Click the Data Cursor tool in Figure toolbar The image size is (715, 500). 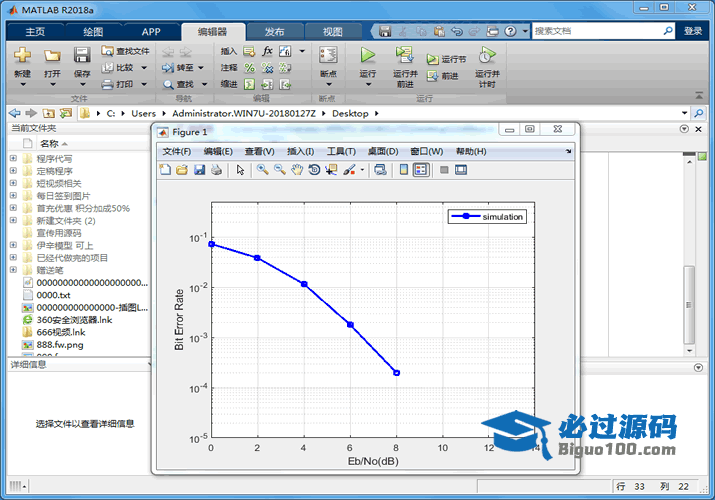(x=331, y=170)
